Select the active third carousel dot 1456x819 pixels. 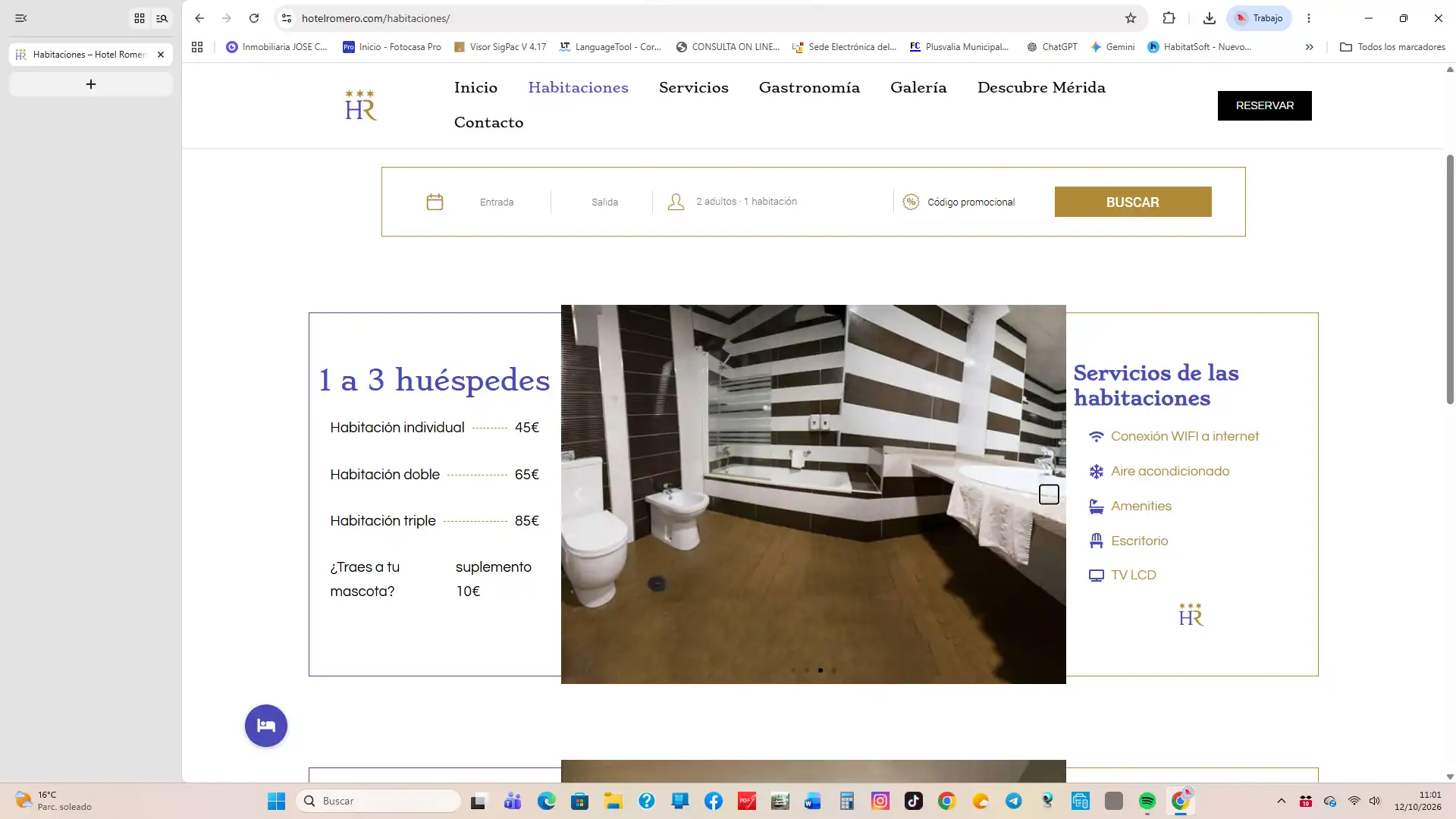coord(820,670)
